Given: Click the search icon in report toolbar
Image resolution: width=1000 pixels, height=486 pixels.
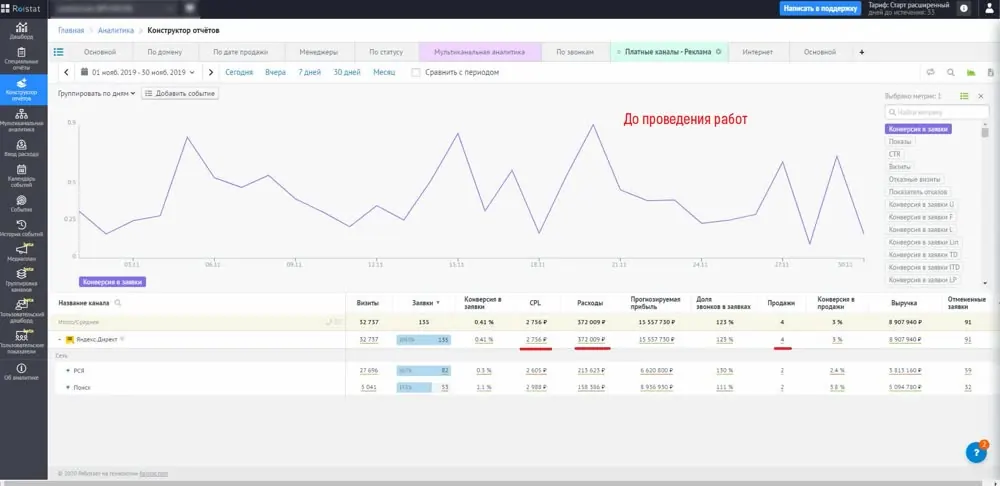Looking at the screenshot, I should (x=950, y=73).
